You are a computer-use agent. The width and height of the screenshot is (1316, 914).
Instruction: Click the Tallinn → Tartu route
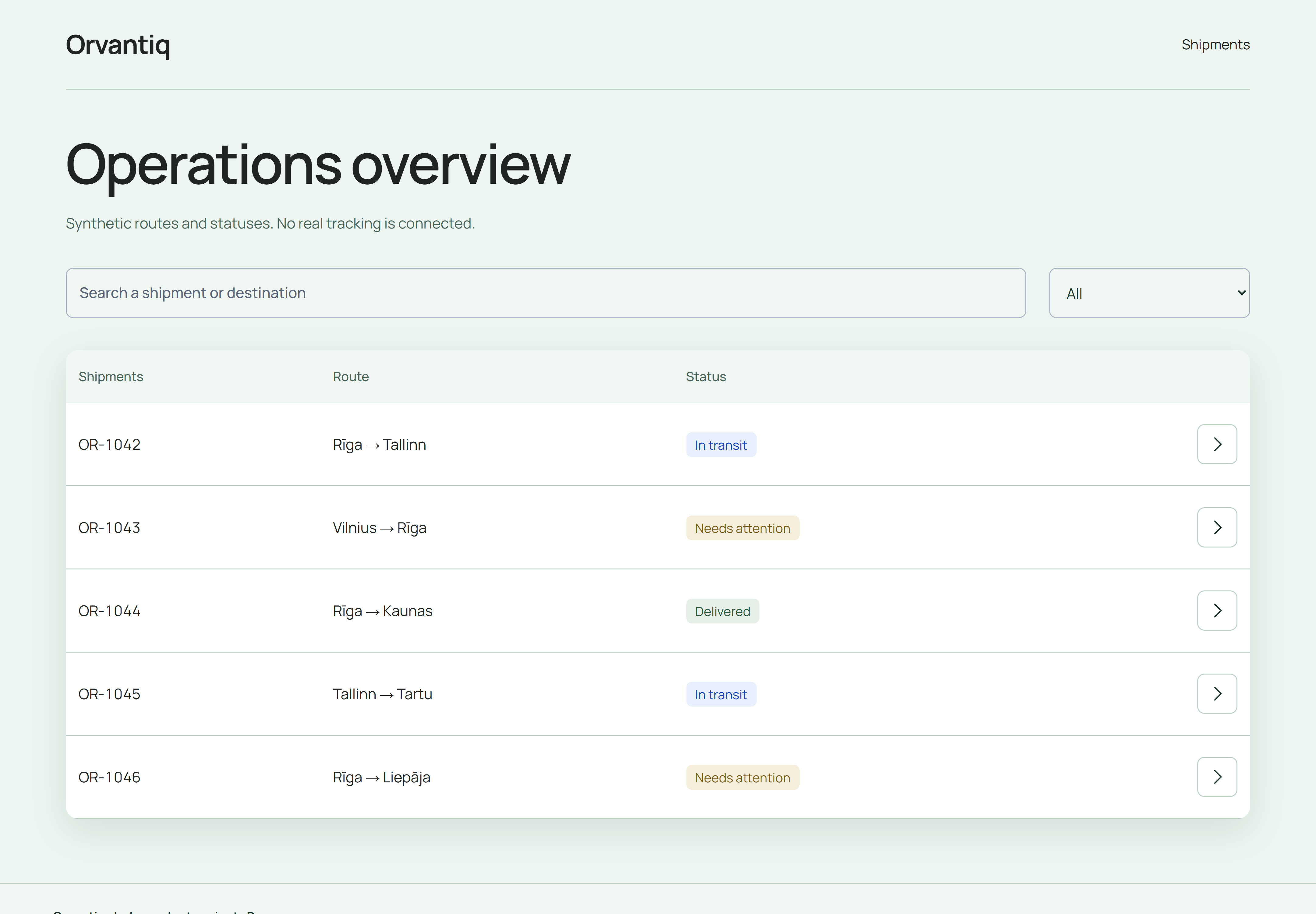point(383,694)
